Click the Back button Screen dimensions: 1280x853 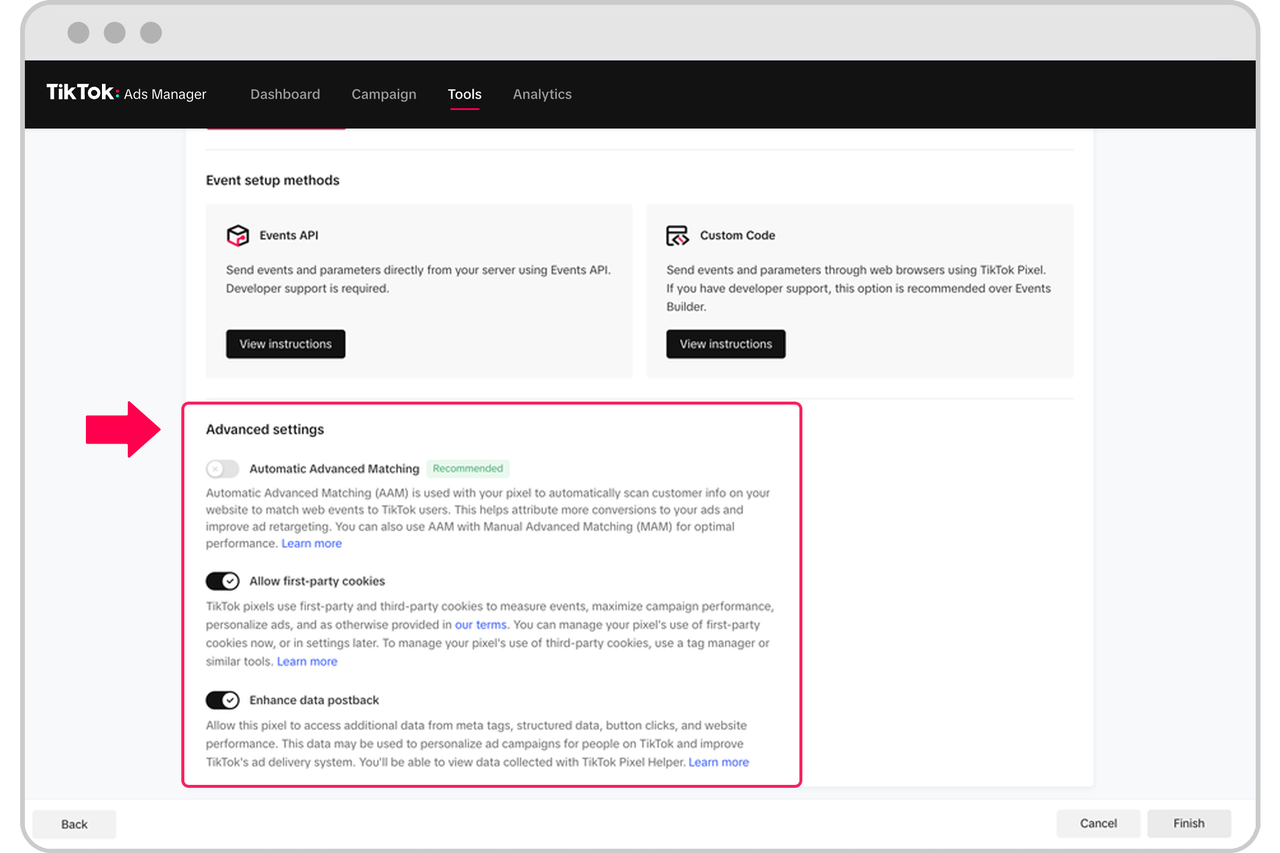click(x=75, y=824)
